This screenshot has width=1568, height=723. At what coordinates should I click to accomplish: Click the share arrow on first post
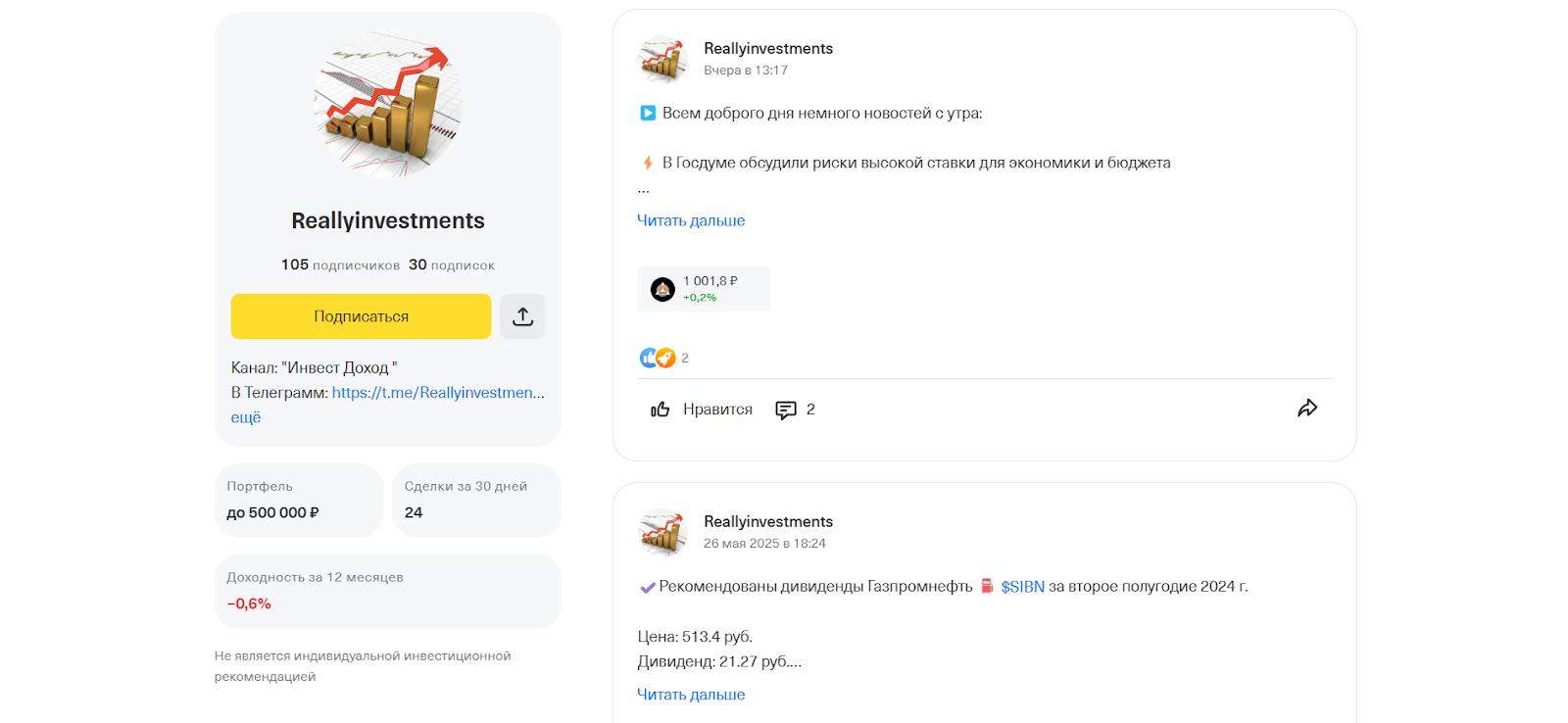pos(1307,409)
